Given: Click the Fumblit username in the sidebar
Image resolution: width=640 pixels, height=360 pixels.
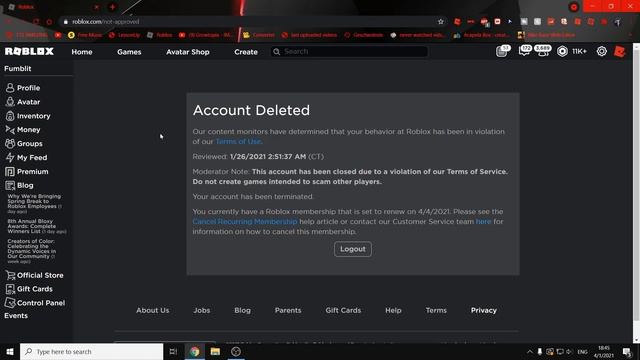Looking at the screenshot, I should (x=18, y=69).
